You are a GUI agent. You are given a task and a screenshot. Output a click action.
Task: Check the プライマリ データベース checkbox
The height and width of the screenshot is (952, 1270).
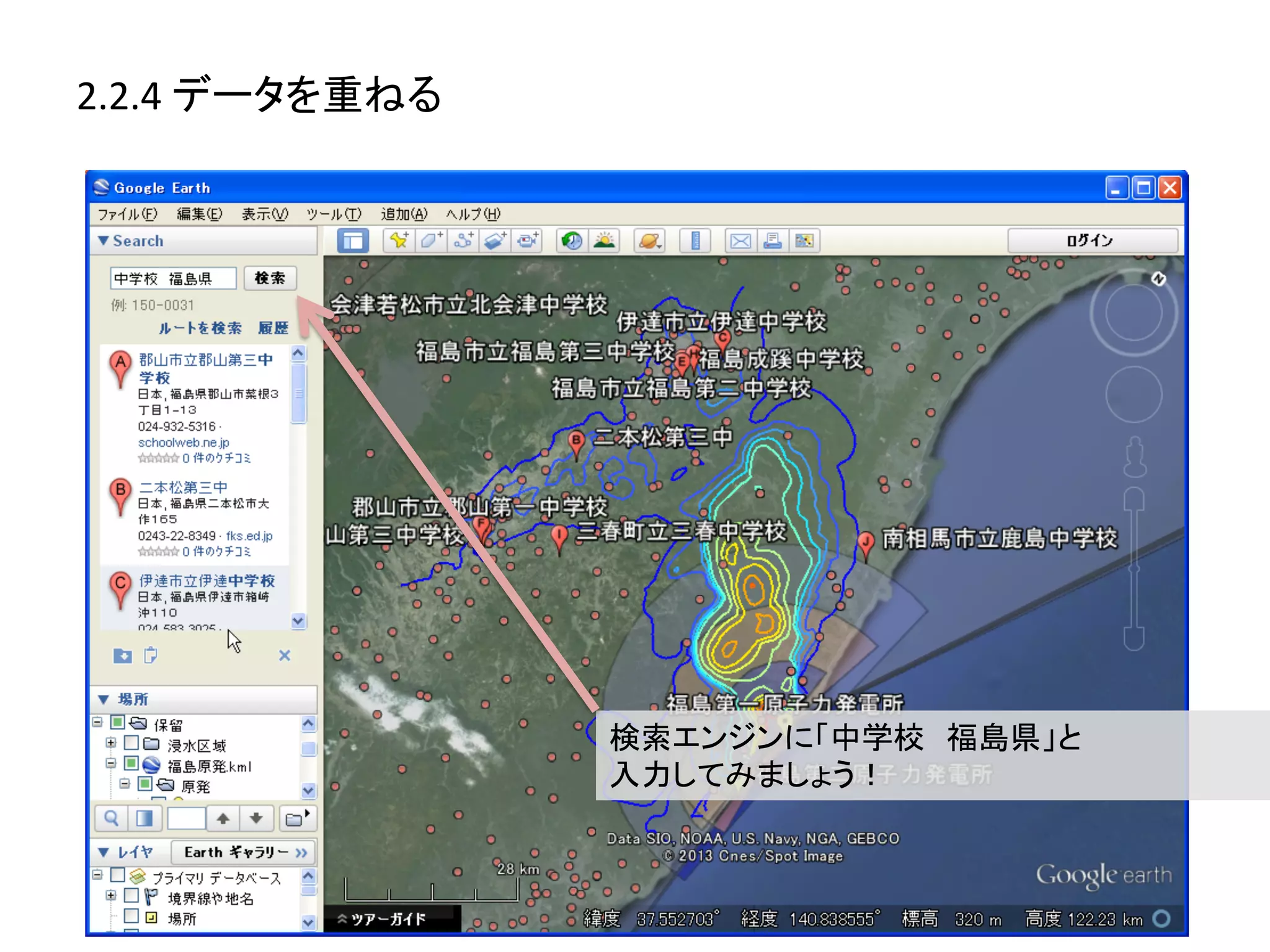tap(118, 875)
